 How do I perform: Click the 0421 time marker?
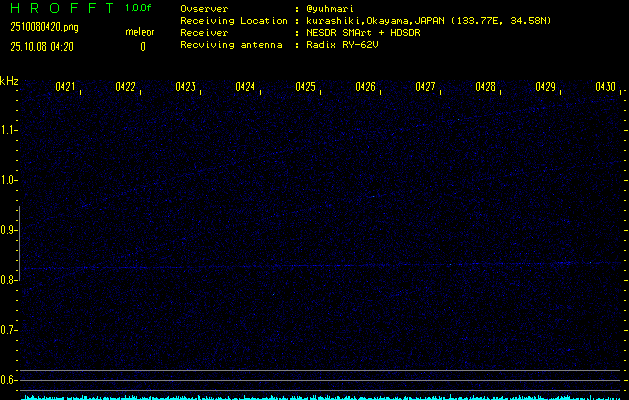tap(65, 88)
